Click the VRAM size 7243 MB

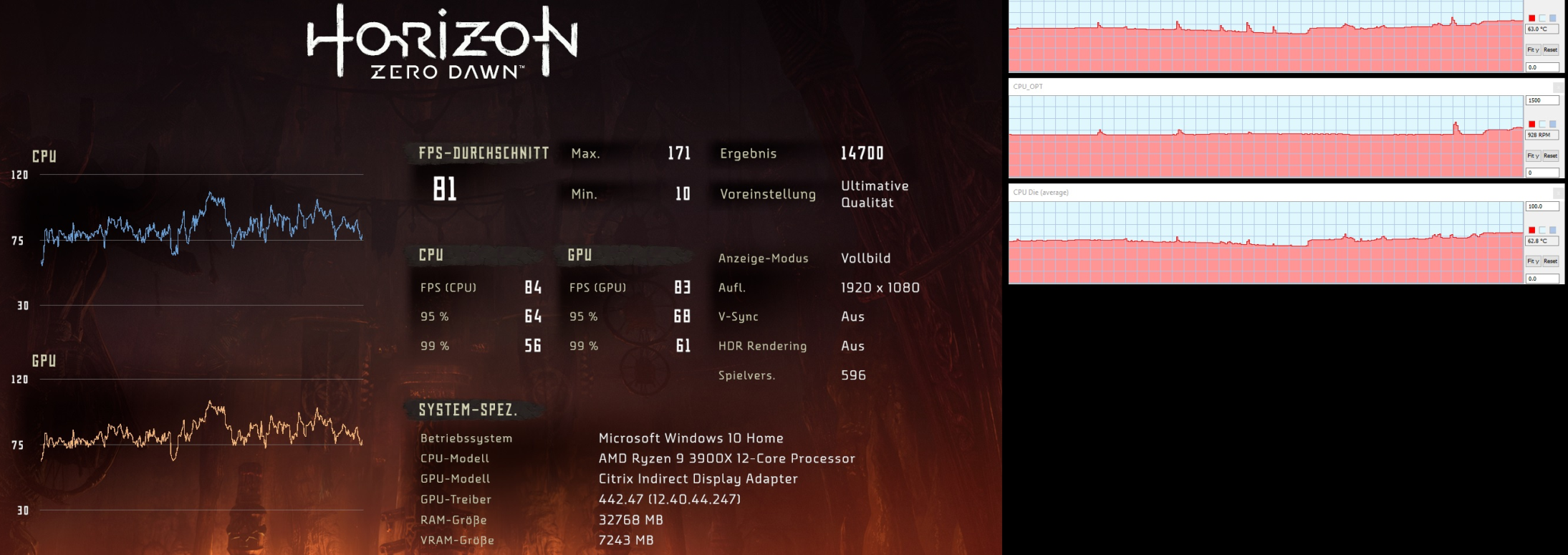coord(626,541)
